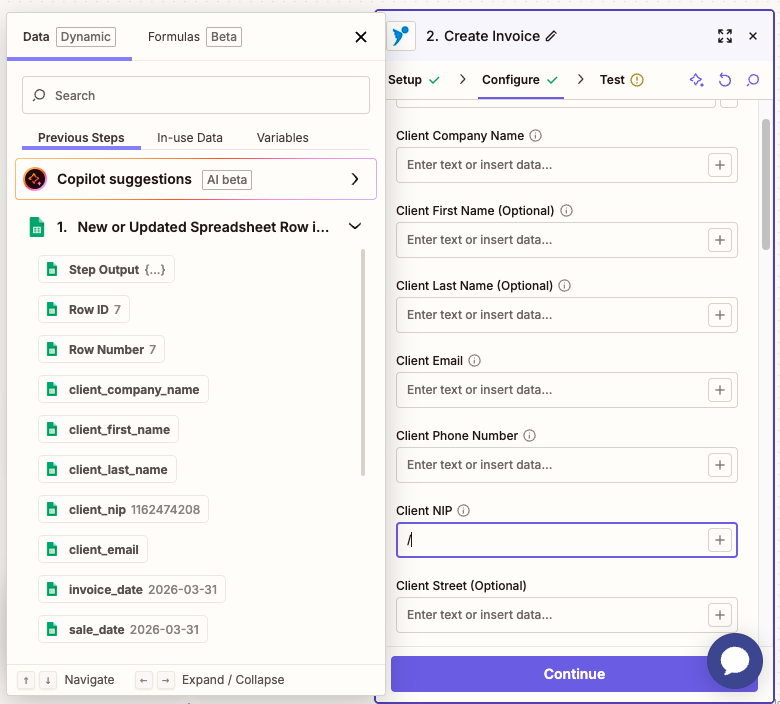
Task: Insert sale_date 2026-03-31 data pill
Action: 122,630
